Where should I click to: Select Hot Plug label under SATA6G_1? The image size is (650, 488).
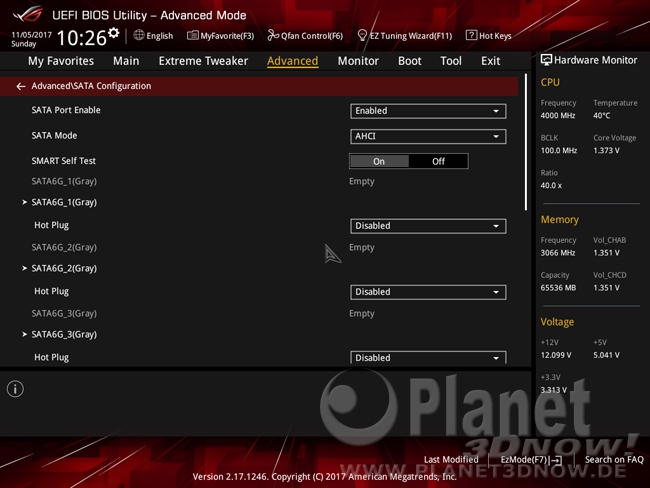click(x=51, y=225)
